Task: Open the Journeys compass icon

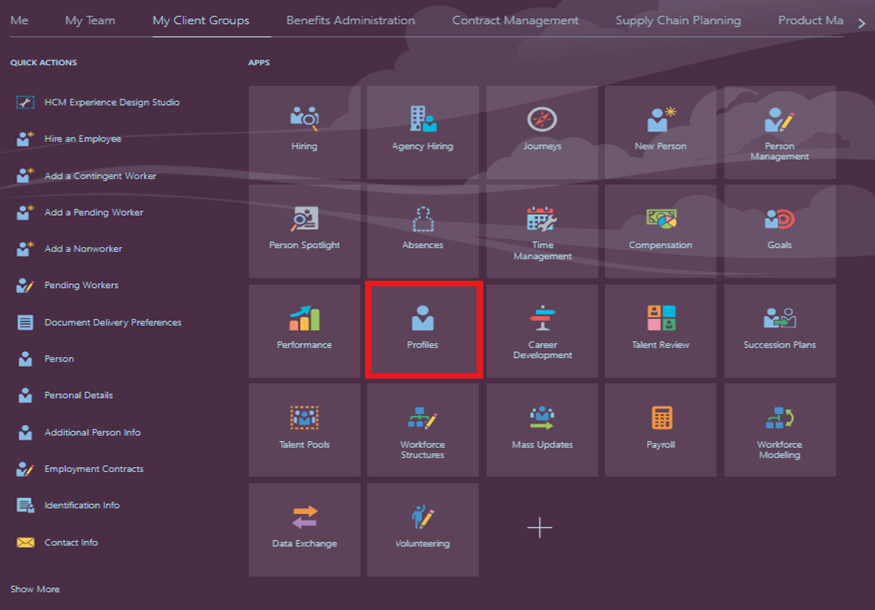Action: coord(542,120)
